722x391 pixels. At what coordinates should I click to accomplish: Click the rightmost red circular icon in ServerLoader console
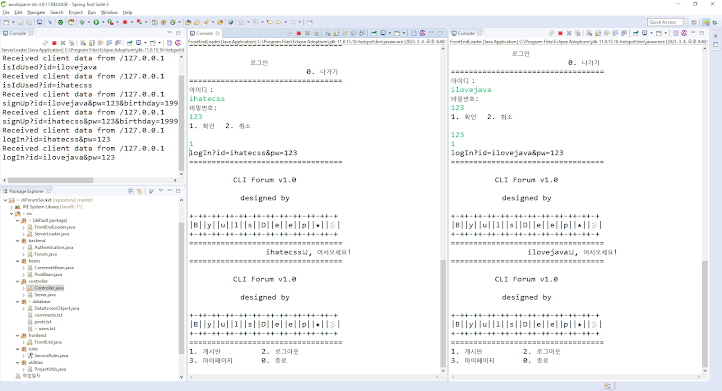click(x=178, y=43)
